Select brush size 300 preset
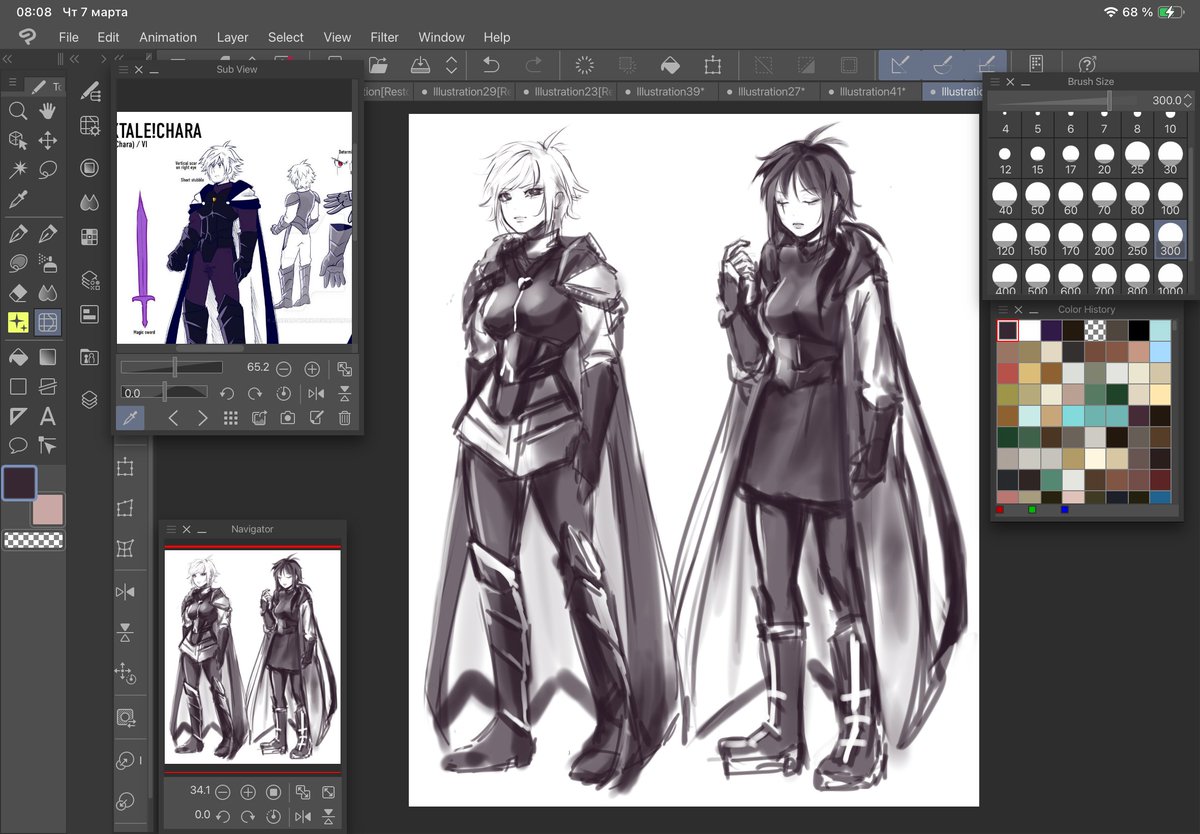This screenshot has width=1200, height=834. tap(1170, 240)
